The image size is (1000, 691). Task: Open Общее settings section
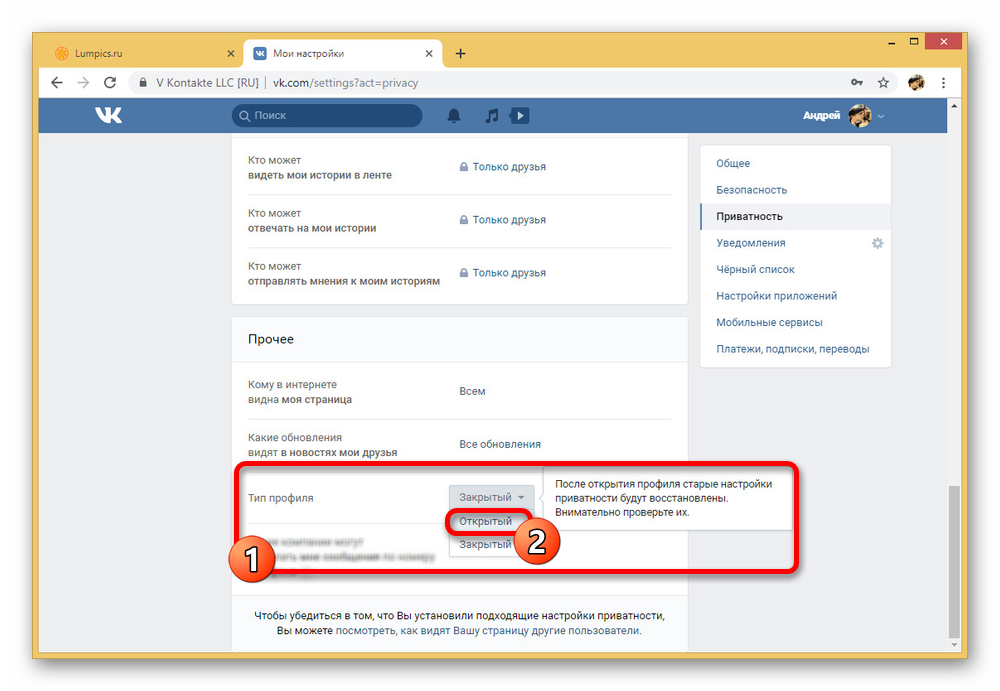pos(795,163)
